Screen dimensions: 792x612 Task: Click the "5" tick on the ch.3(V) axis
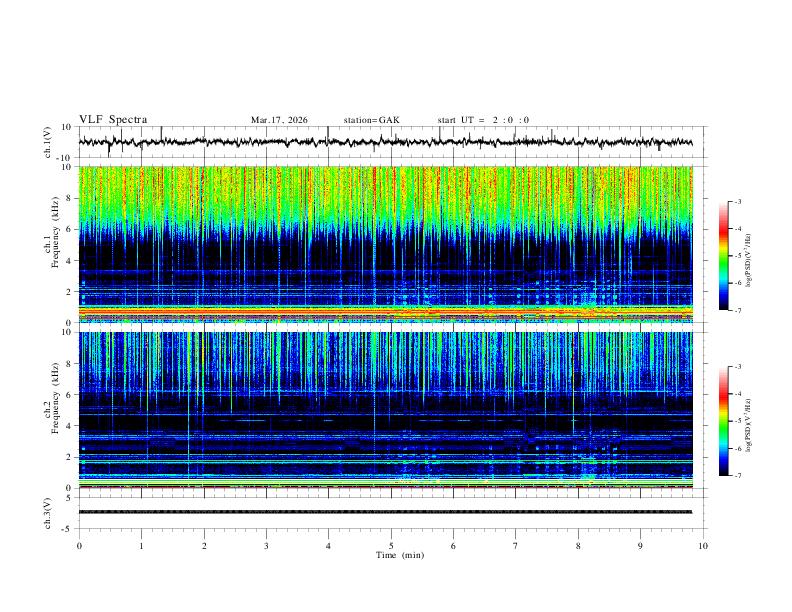point(69,498)
